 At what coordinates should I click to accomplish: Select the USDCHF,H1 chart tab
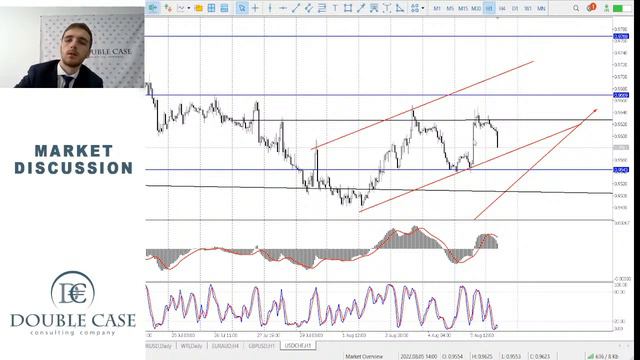(298, 346)
